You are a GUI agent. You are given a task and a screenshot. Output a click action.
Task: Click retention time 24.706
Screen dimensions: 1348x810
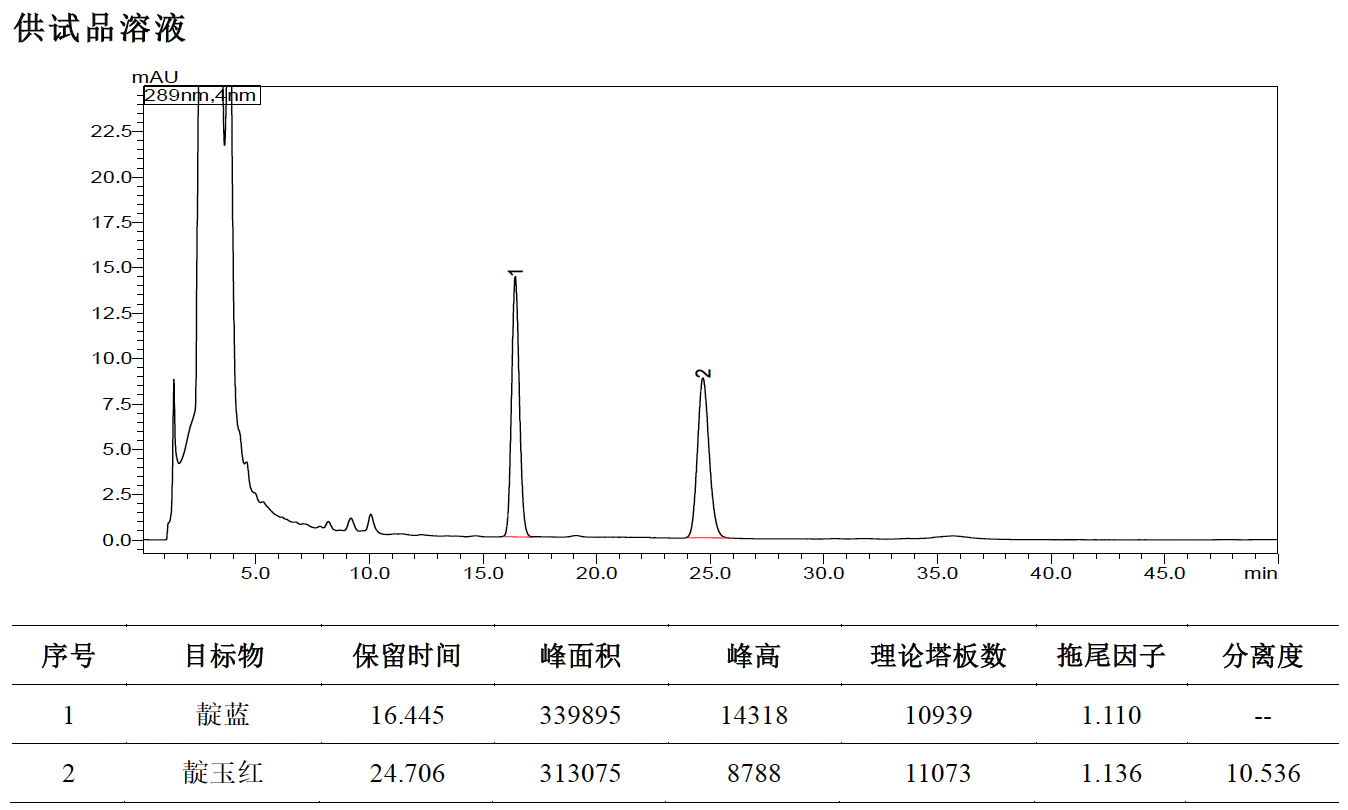(x=407, y=774)
